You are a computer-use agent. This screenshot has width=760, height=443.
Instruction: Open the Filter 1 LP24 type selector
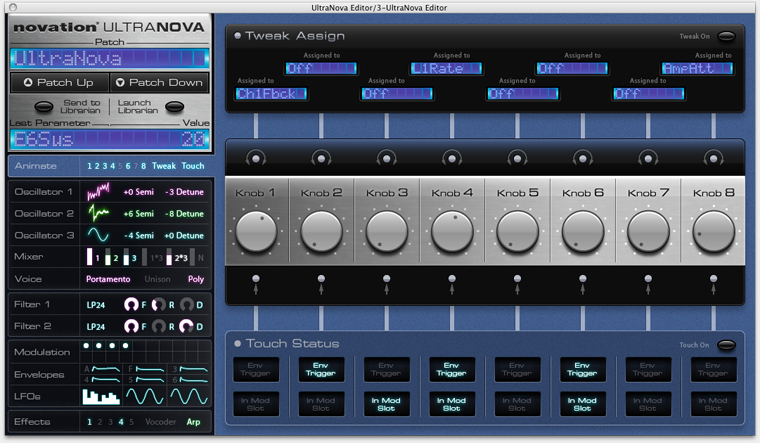point(96,305)
